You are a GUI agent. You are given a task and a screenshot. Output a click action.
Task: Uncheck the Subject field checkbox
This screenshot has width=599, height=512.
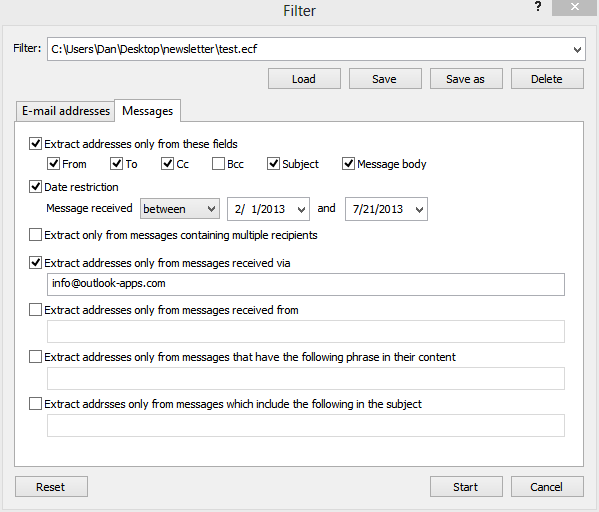273,164
